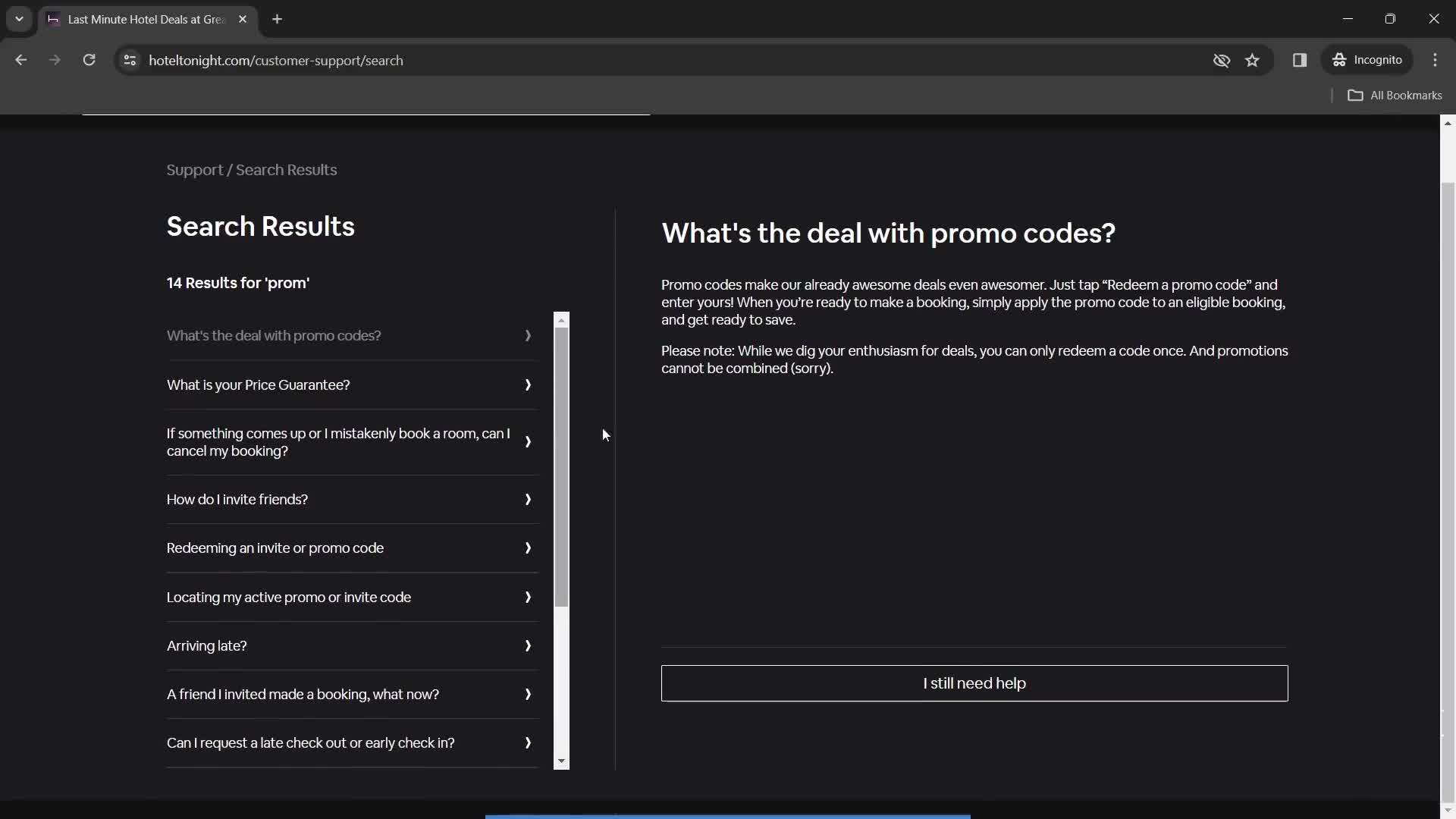1456x819 pixels.
Task: Click the 'Support' breadcrumb link
Action: [x=194, y=170]
